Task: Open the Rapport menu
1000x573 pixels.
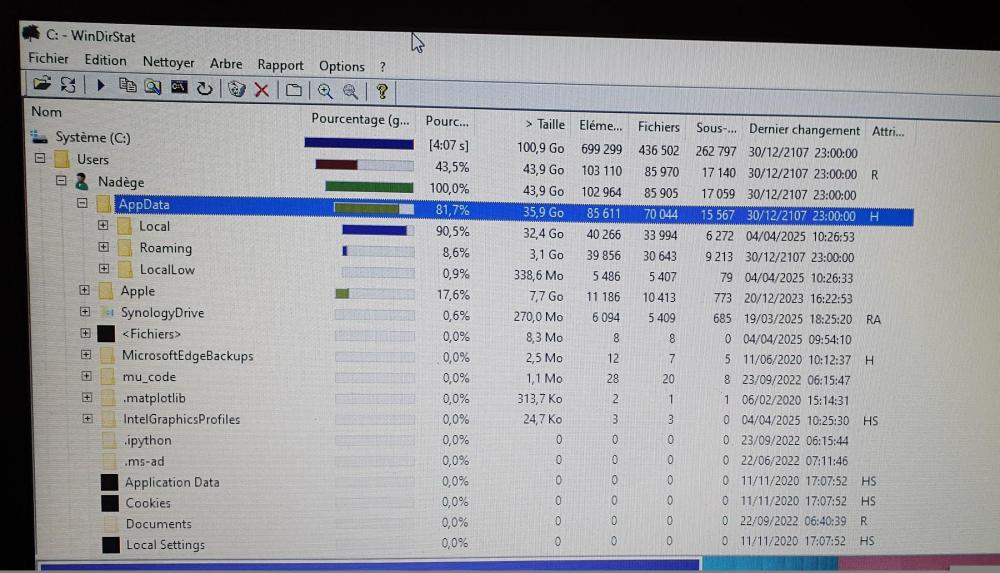Action: (x=280, y=65)
